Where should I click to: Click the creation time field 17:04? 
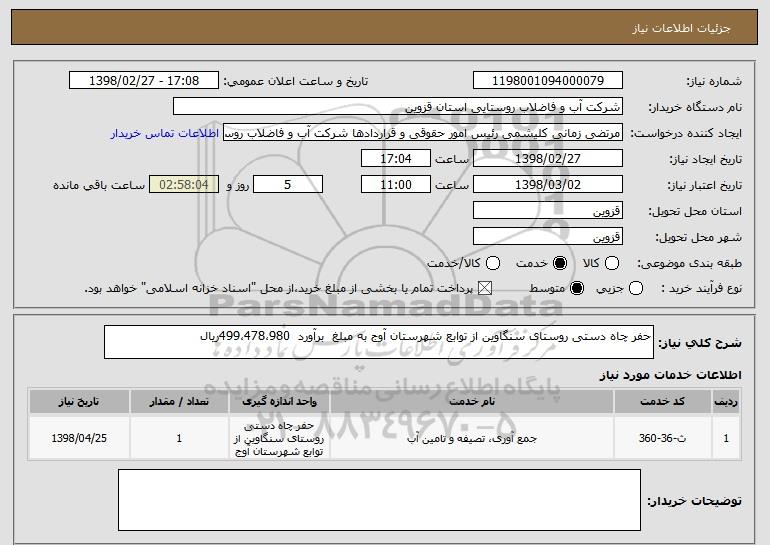[x=396, y=159]
